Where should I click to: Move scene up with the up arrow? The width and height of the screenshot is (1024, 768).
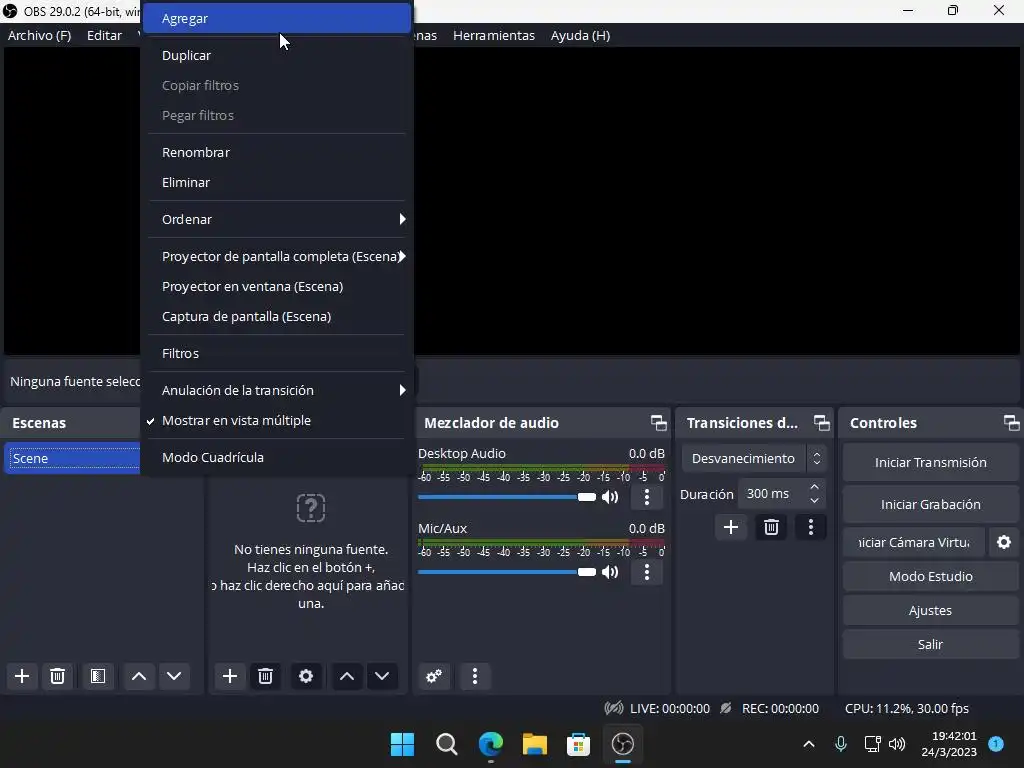tap(138, 676)
